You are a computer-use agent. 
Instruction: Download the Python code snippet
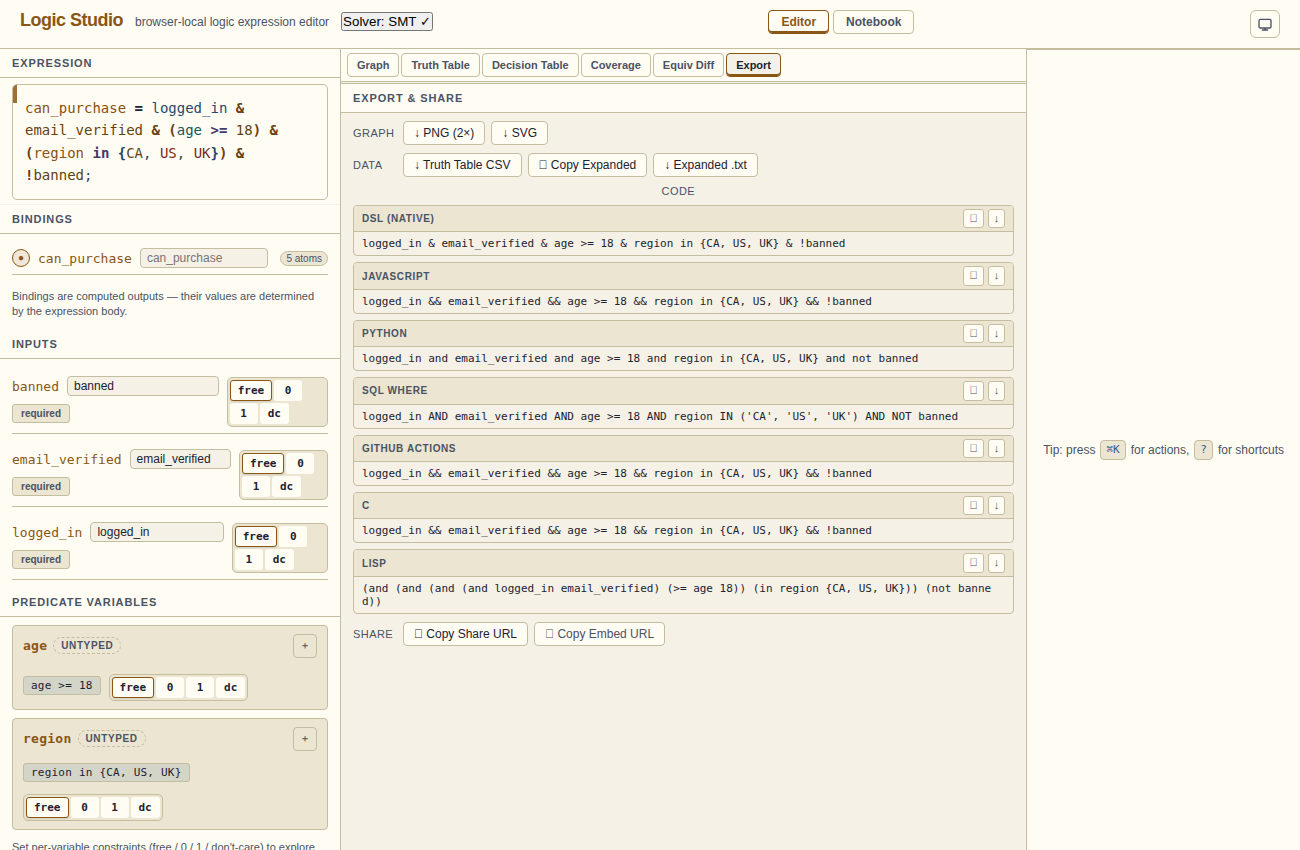click(996, 333)
